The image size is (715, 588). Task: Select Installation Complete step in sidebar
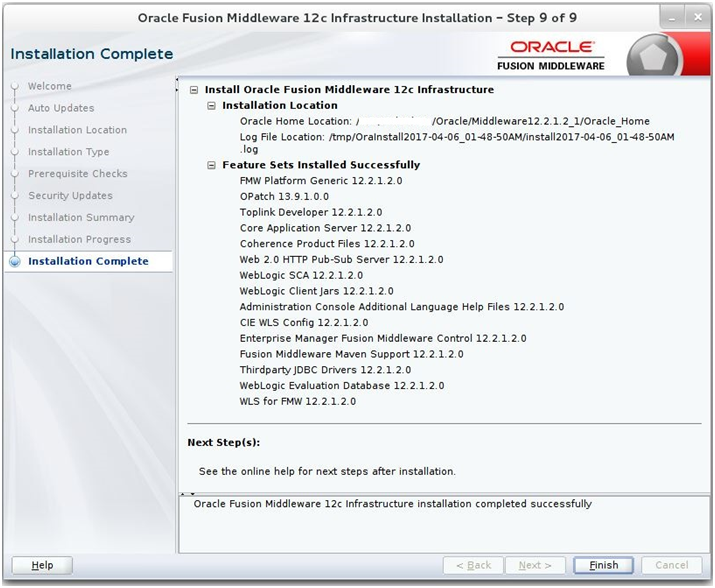click(x=88, y=261)
